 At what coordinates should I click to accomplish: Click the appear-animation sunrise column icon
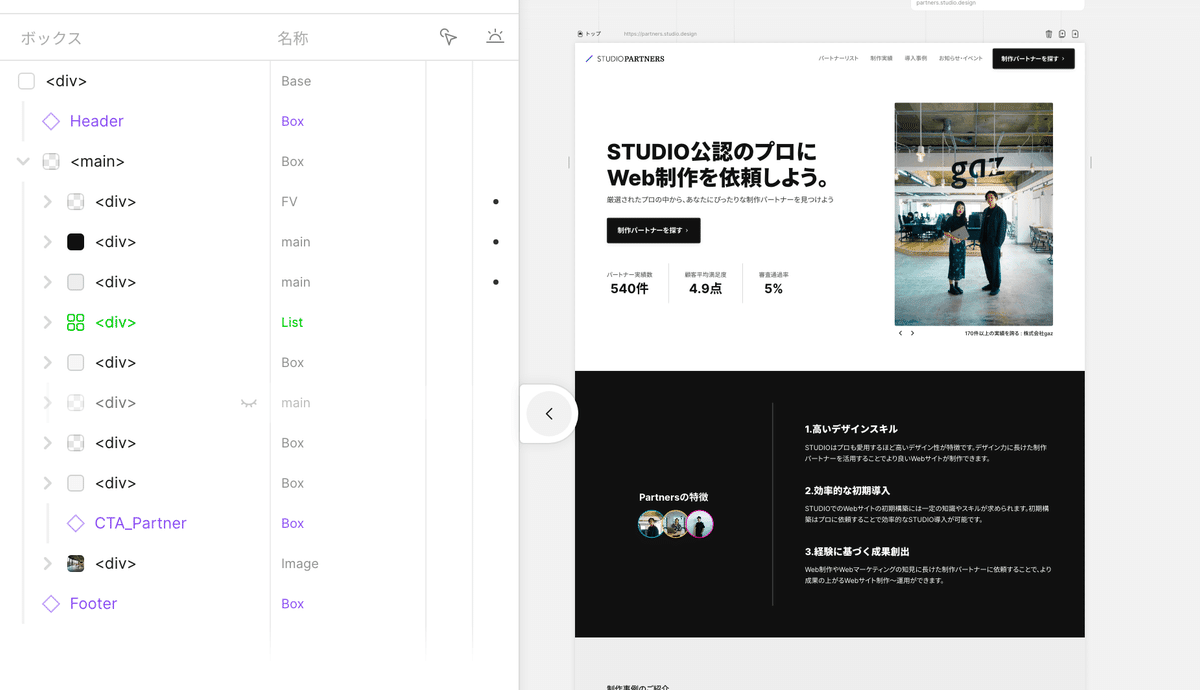[495, 37]
